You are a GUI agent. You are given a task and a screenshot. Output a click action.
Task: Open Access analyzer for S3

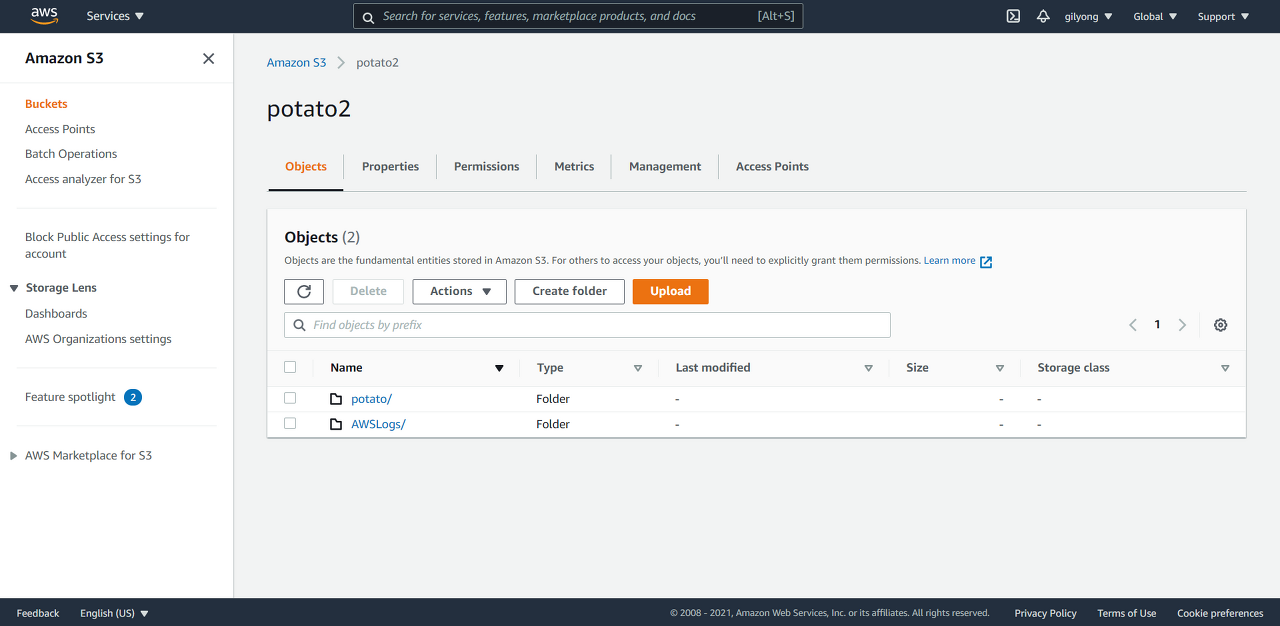coord(83,179)
